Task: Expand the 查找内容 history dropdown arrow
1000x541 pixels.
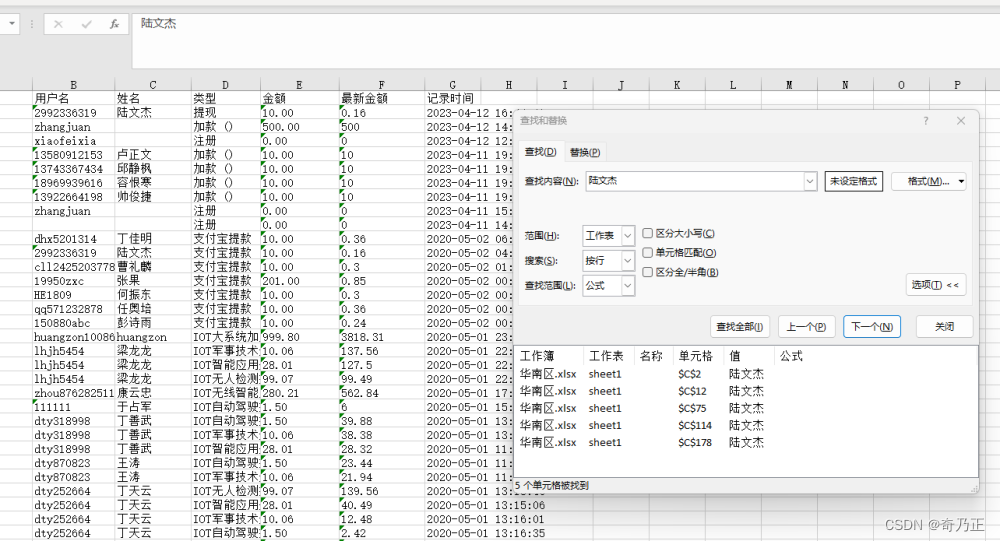Action: tap(810, 181)
